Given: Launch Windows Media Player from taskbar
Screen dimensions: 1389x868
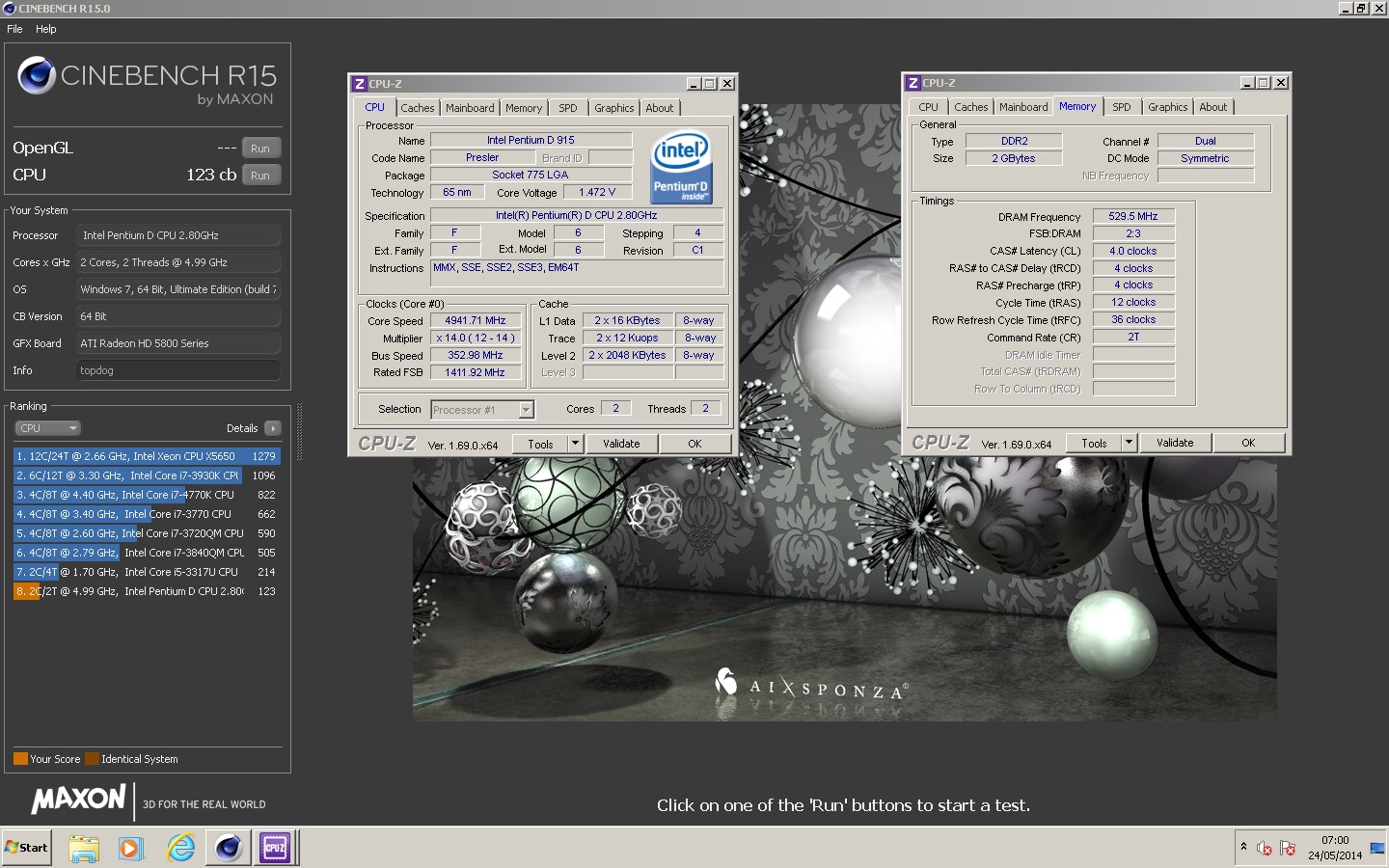Looking at the screenshot, I should coord(130,849).
